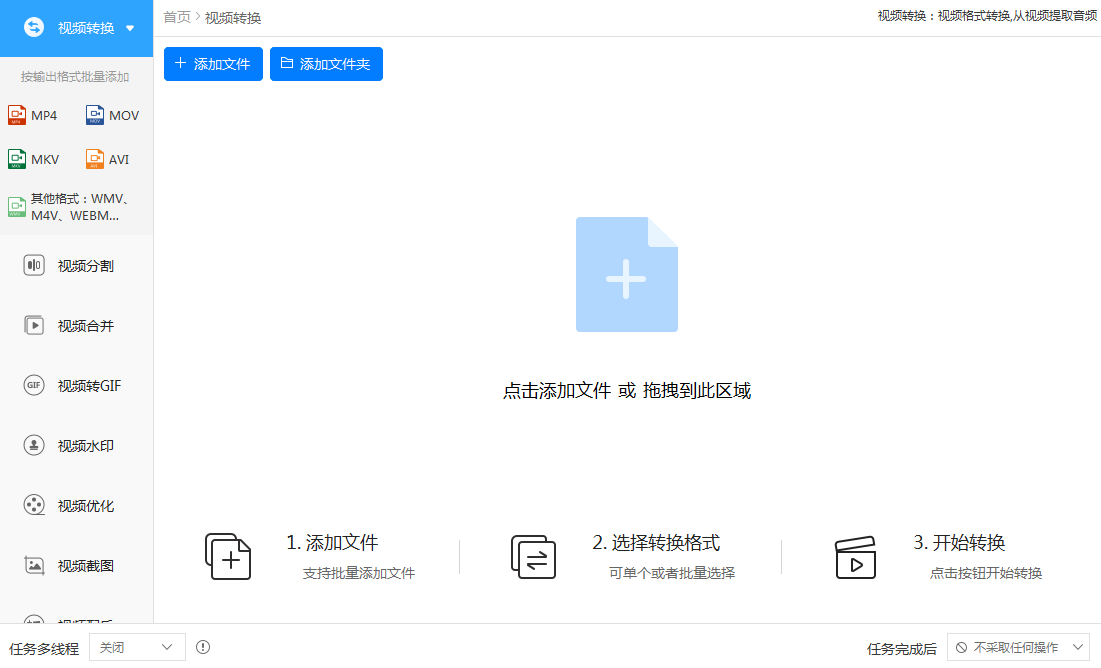Click 支持批量添加文件 description text
The width and height of the screenshot is (1101, 668).
coord(359,573)
